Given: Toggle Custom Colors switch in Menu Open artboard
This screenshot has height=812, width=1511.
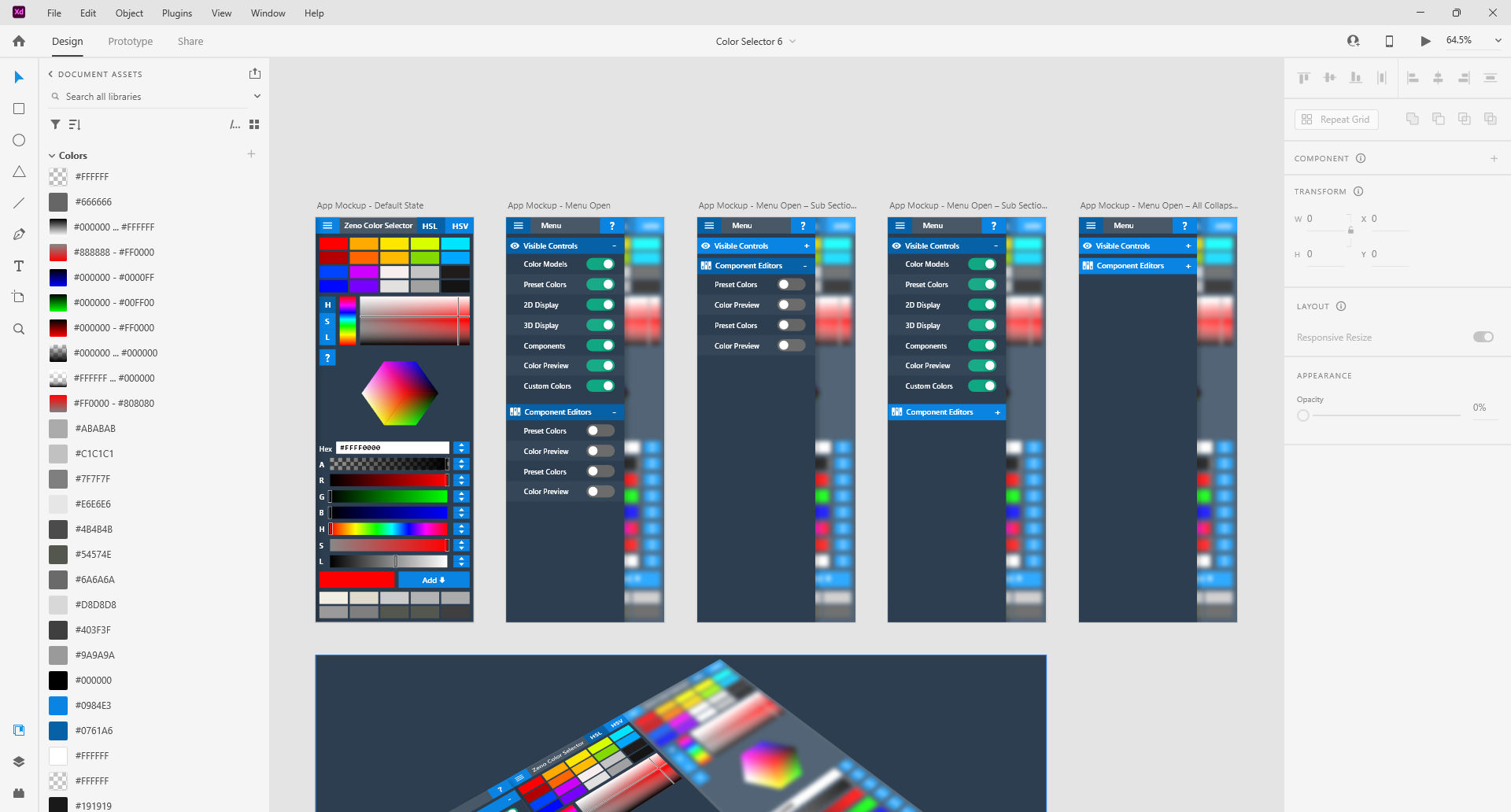Looking at the screenshot, I should tap(600, 386).
